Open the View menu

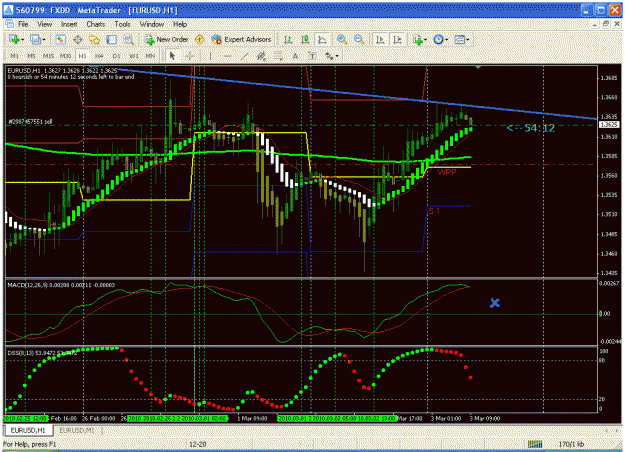click(x=45, y=24)
